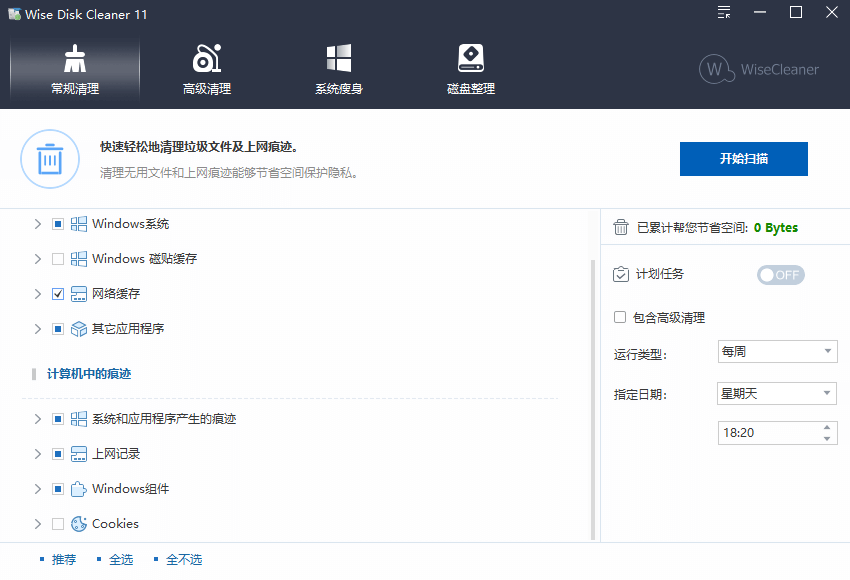Select the 全不选 (deselect all) link
This screenshot has width=850, height=580.
point(184,559)
